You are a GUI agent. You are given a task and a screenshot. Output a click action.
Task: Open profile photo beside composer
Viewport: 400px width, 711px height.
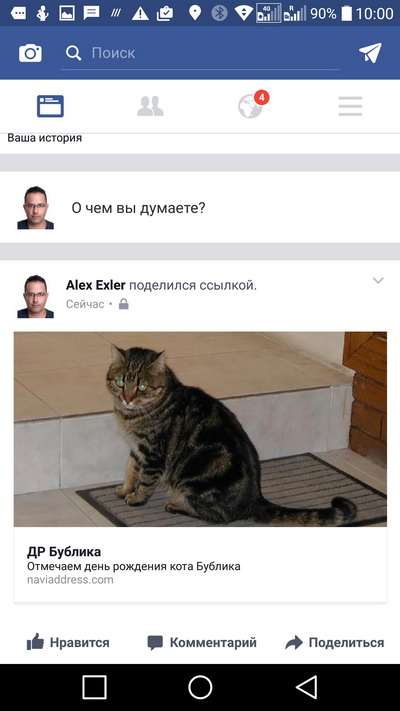(35, 208)
